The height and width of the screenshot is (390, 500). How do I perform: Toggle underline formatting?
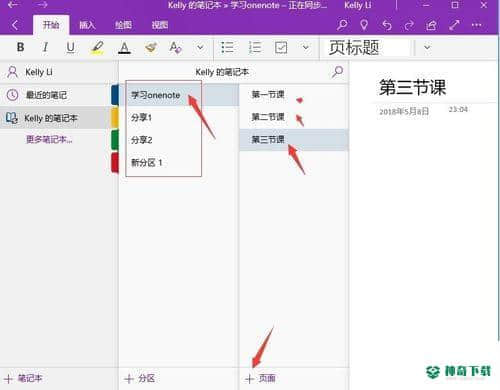(70, 48)
